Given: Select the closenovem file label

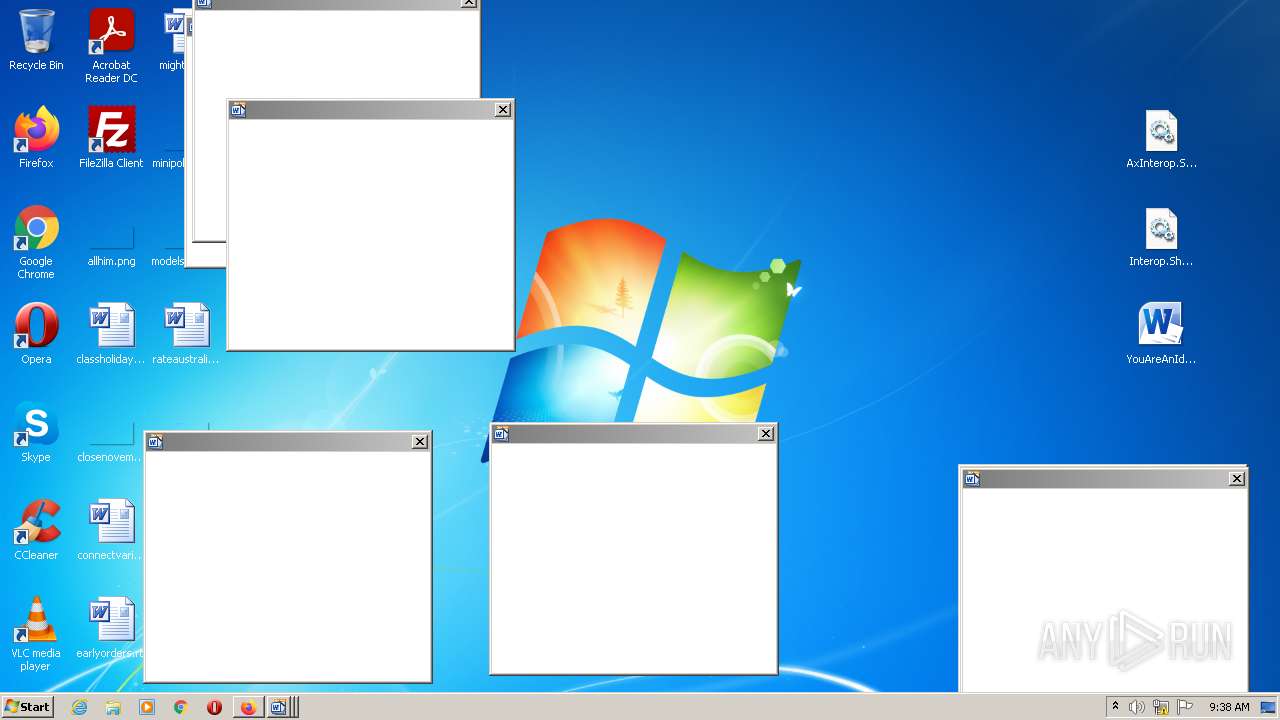Looking at the screenshot, I should point(109,457).
